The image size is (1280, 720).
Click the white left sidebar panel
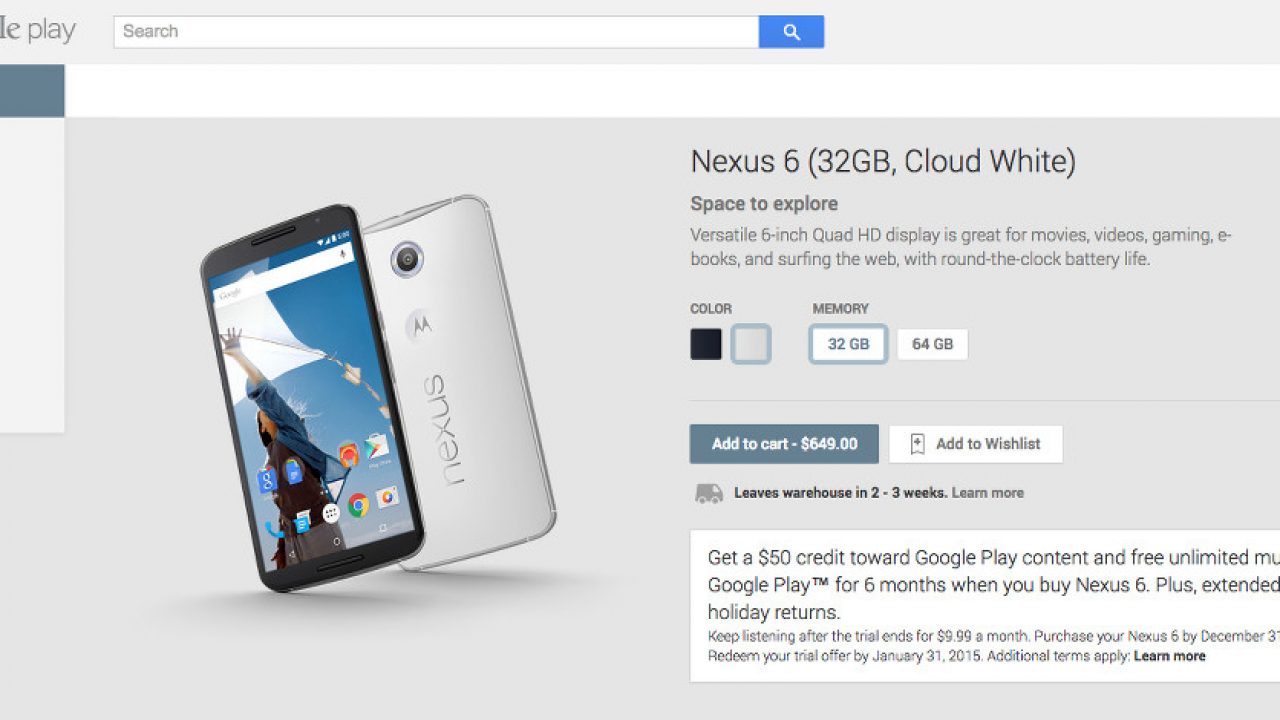coord(32,275)
